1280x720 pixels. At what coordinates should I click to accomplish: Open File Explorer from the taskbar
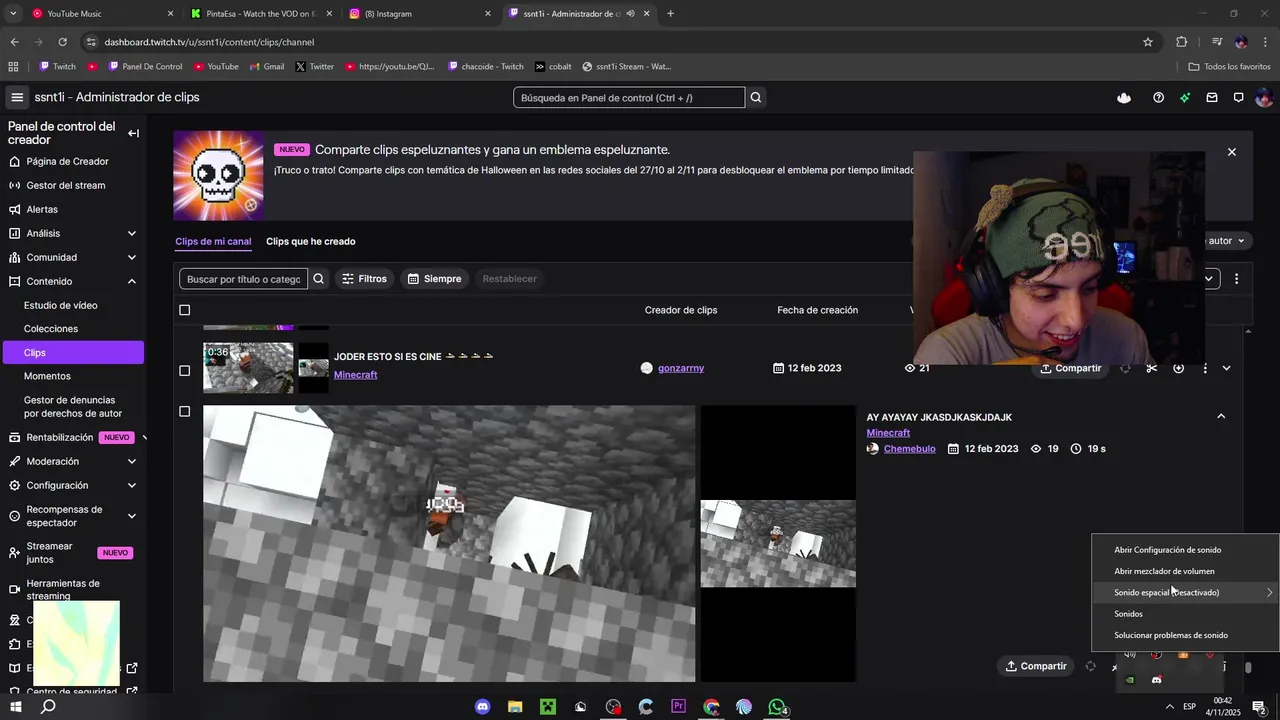point(515,707)
